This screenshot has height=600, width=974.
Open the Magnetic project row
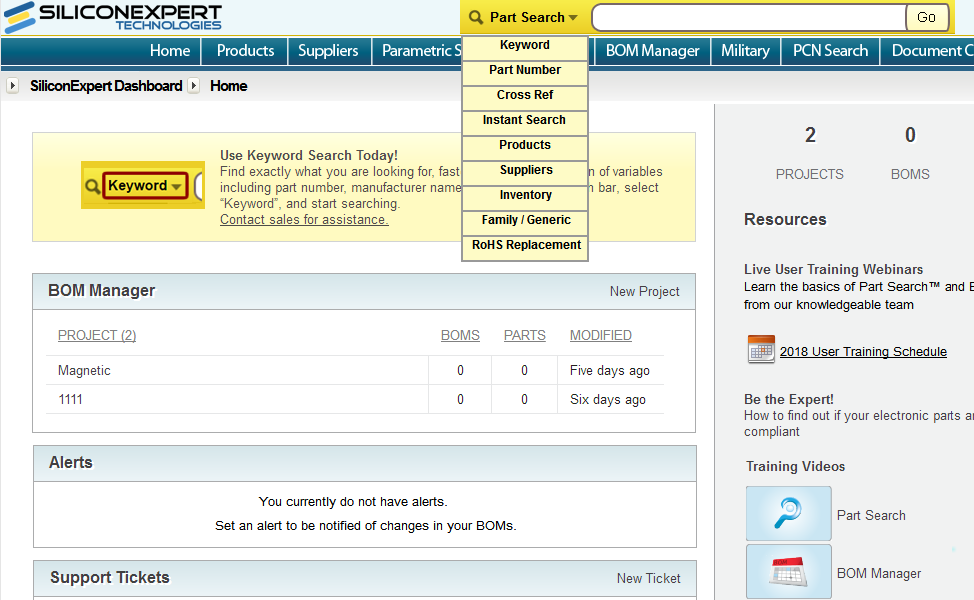[355, 370]
